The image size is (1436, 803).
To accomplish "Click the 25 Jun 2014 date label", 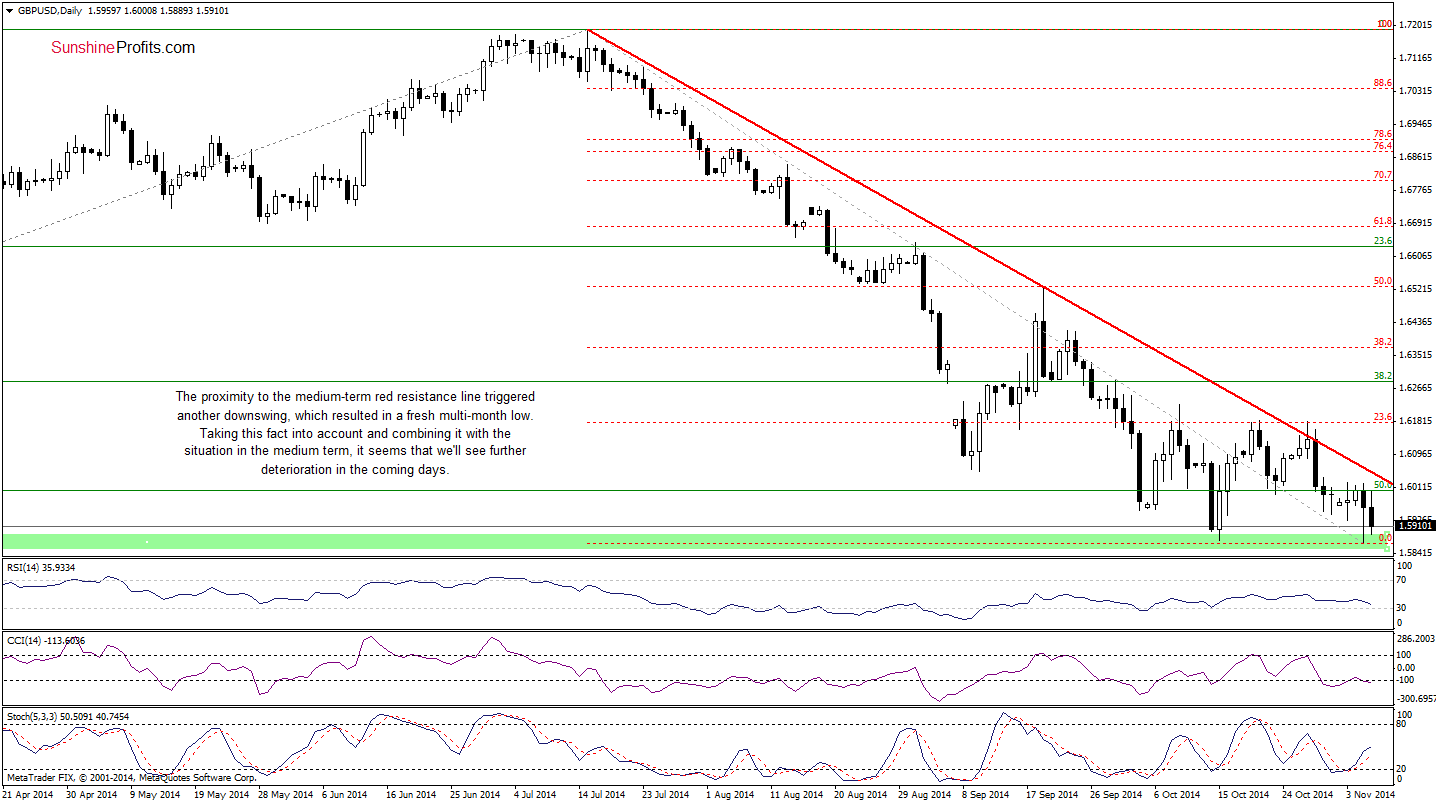I will [474, 794].
